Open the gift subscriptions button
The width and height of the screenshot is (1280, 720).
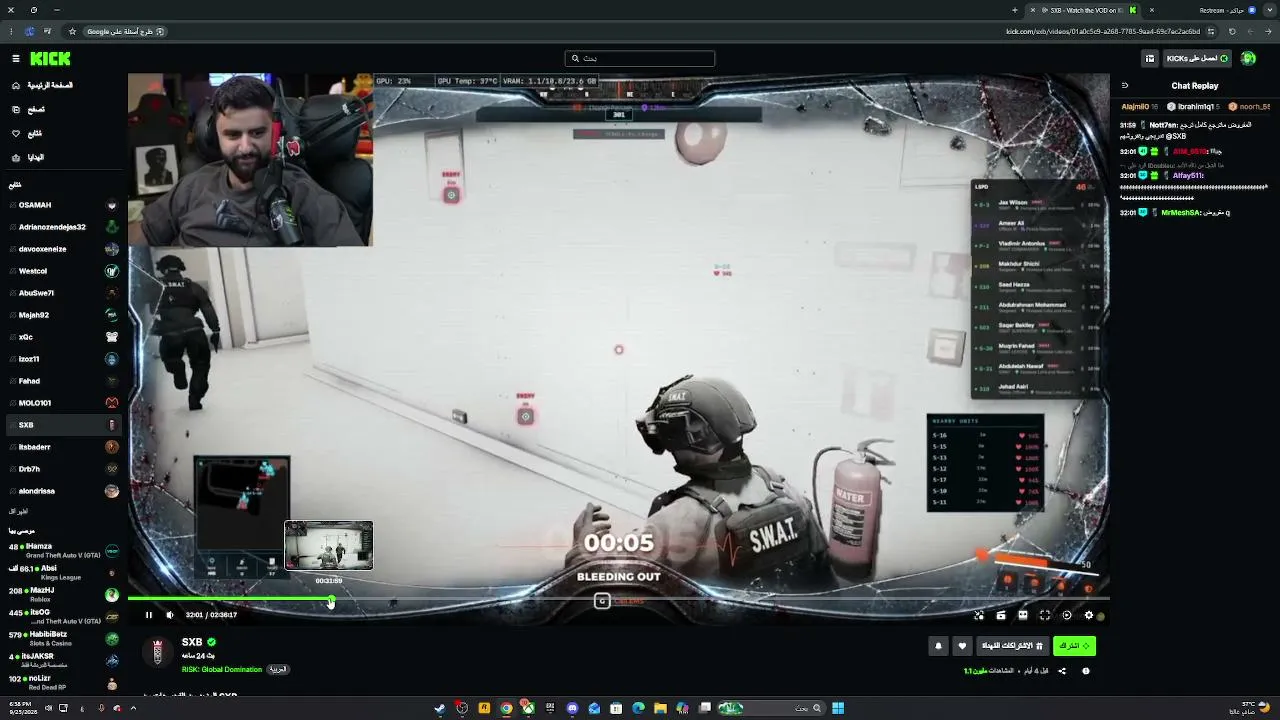coord(1012,646)
